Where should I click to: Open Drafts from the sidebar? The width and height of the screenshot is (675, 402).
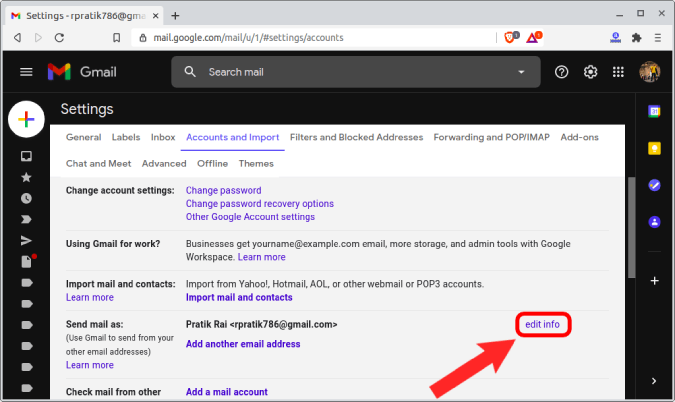point(26,262)
